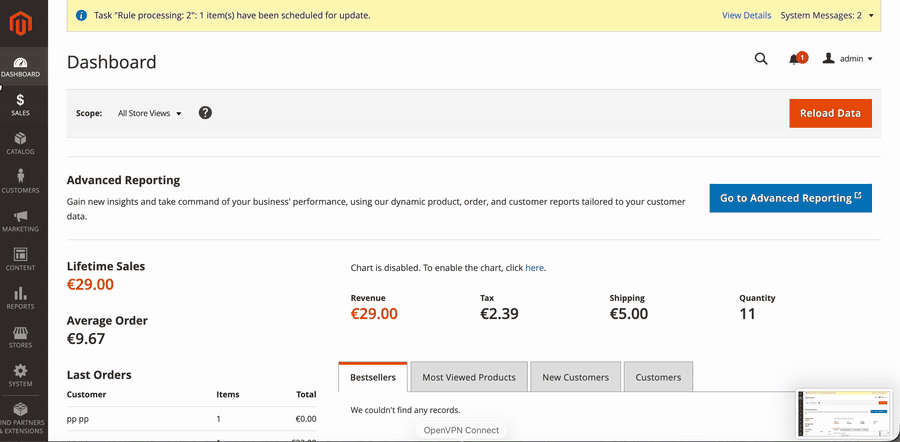Open the notifications bell
Image resolution: width=900 pixels, height=442 pixels.
coord(797,59)
